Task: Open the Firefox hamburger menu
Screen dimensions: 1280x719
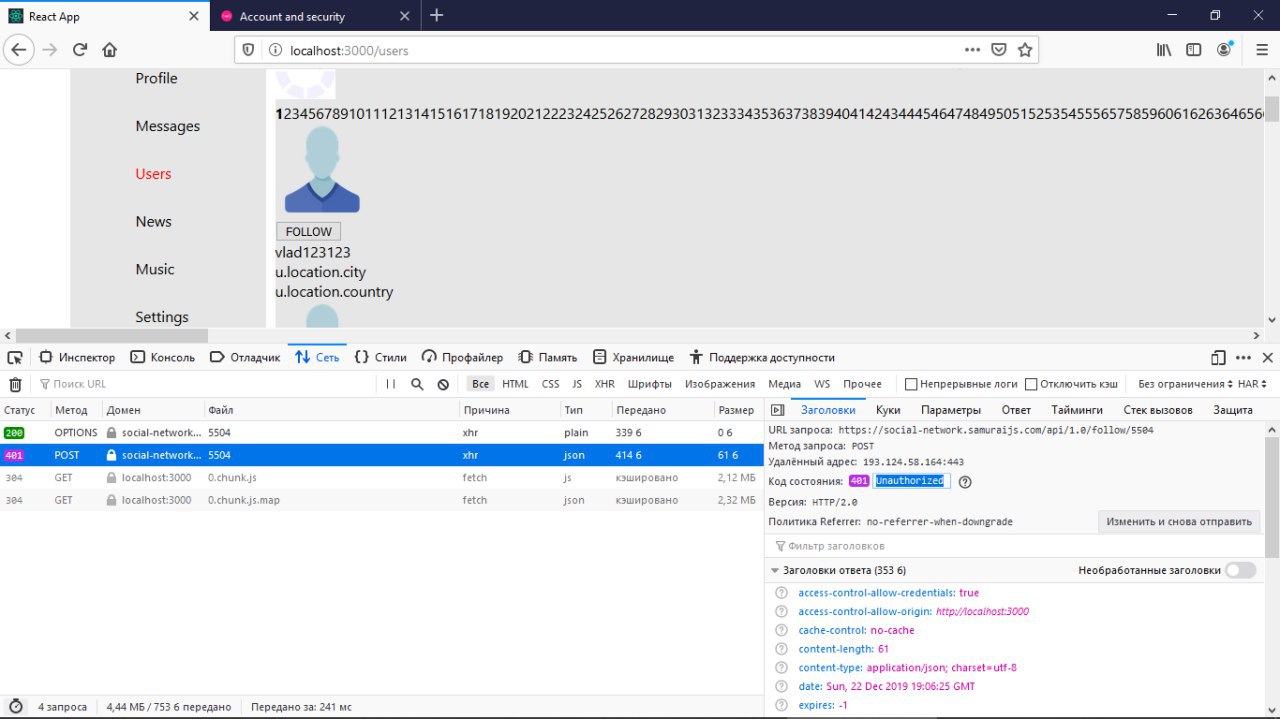Action: (x=1261, y=50)
